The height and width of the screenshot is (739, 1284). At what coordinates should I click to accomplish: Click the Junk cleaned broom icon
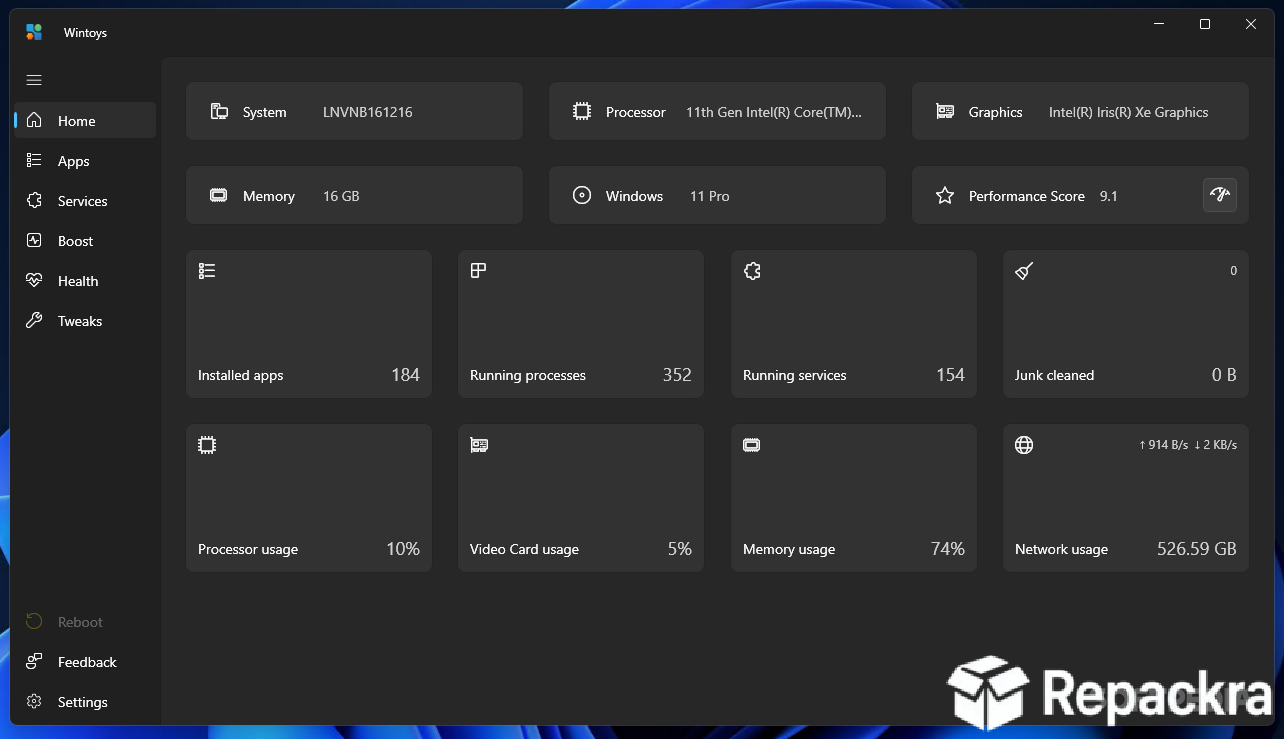point(1024,271)
